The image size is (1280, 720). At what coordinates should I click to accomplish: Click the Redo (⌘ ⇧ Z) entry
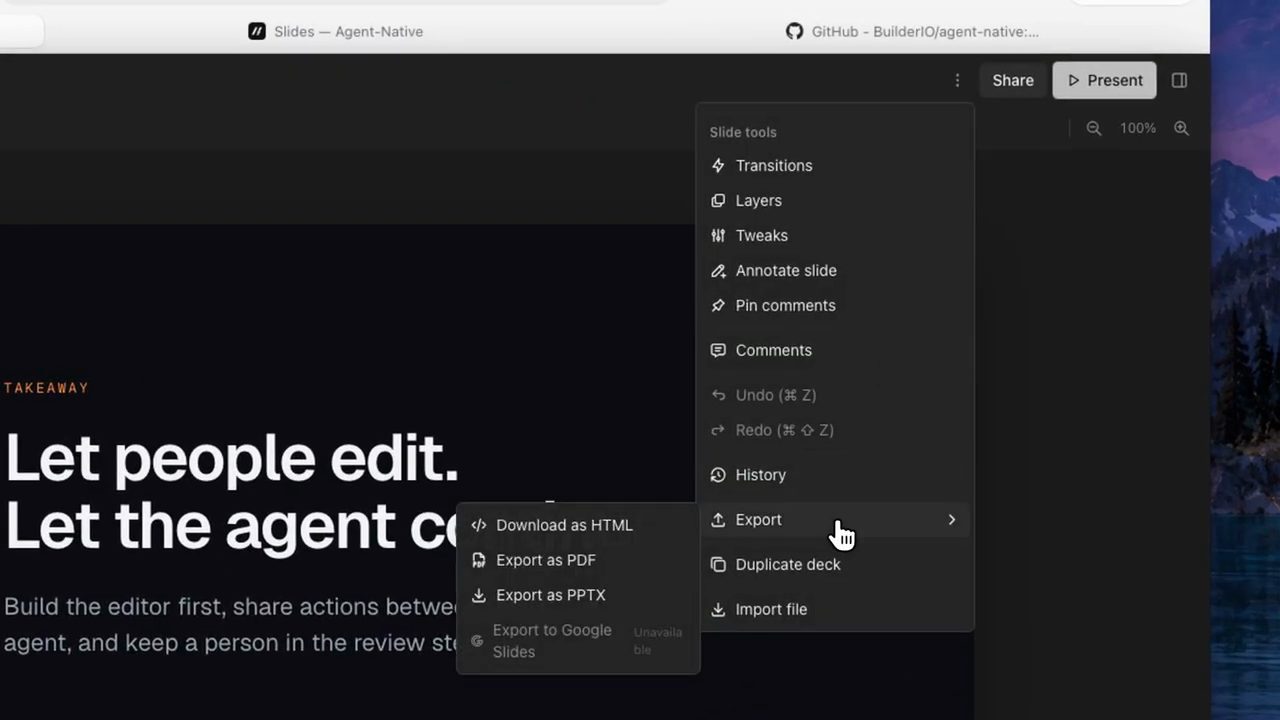click(x=835, y=430)
